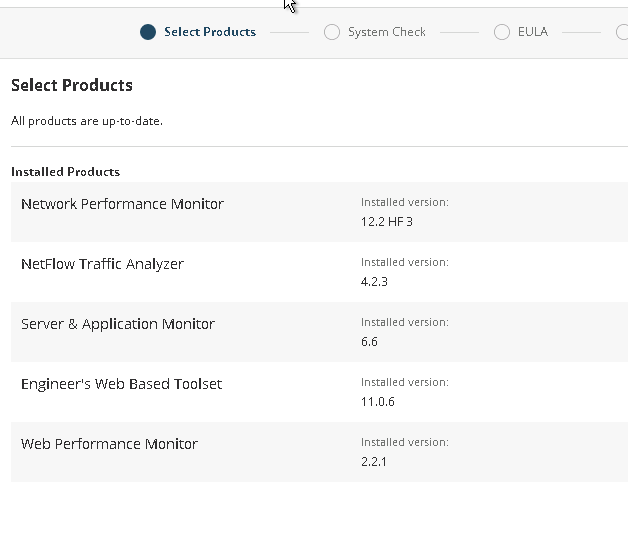
Task: Click the filled Select Products step circle
Action: point(148,32)
